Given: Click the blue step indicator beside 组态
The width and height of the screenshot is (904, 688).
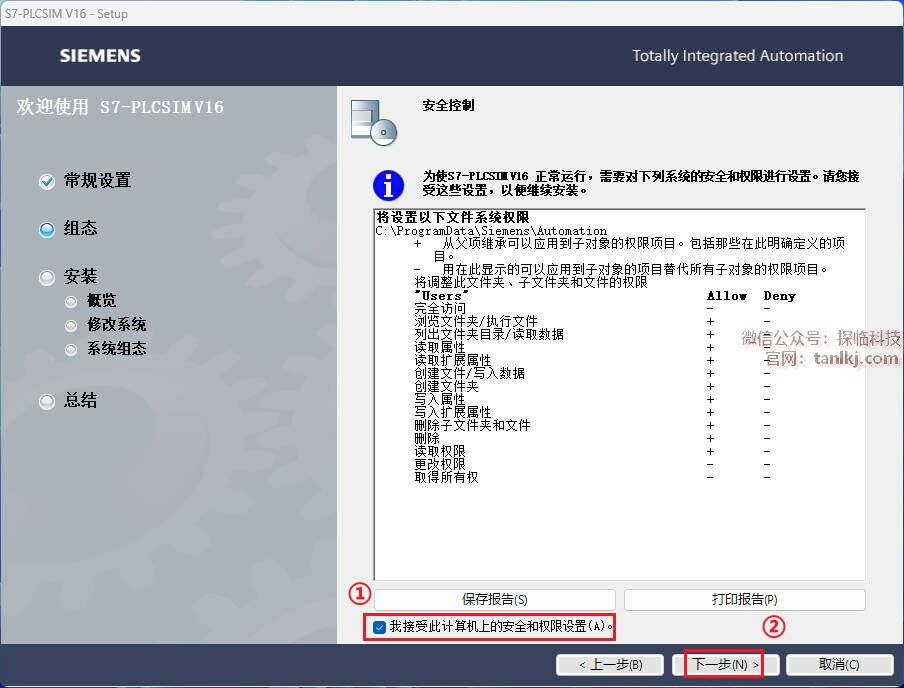Looking at the screenshot, I should coord(47,230).
